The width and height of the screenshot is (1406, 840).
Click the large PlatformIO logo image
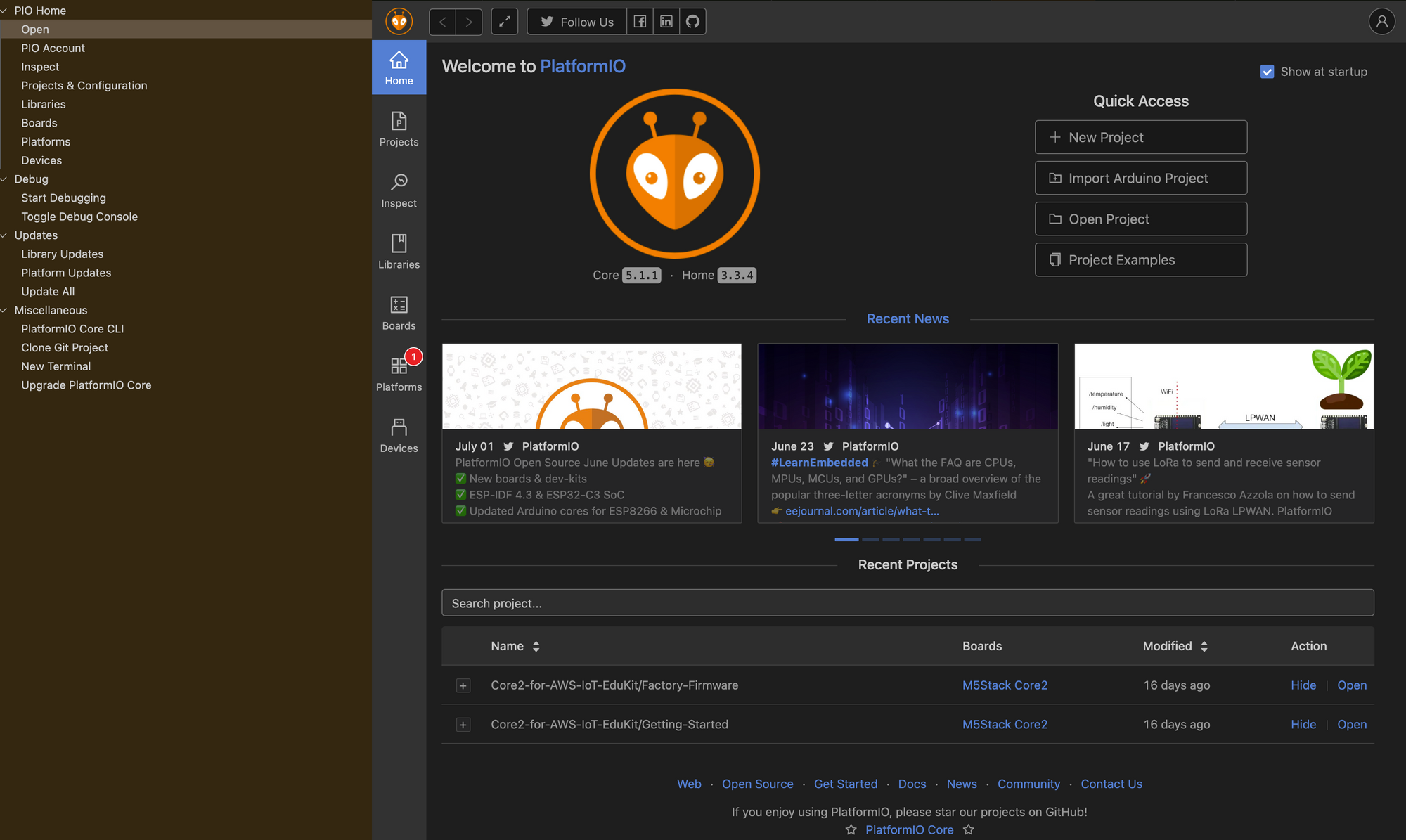[x=675, y=173]
